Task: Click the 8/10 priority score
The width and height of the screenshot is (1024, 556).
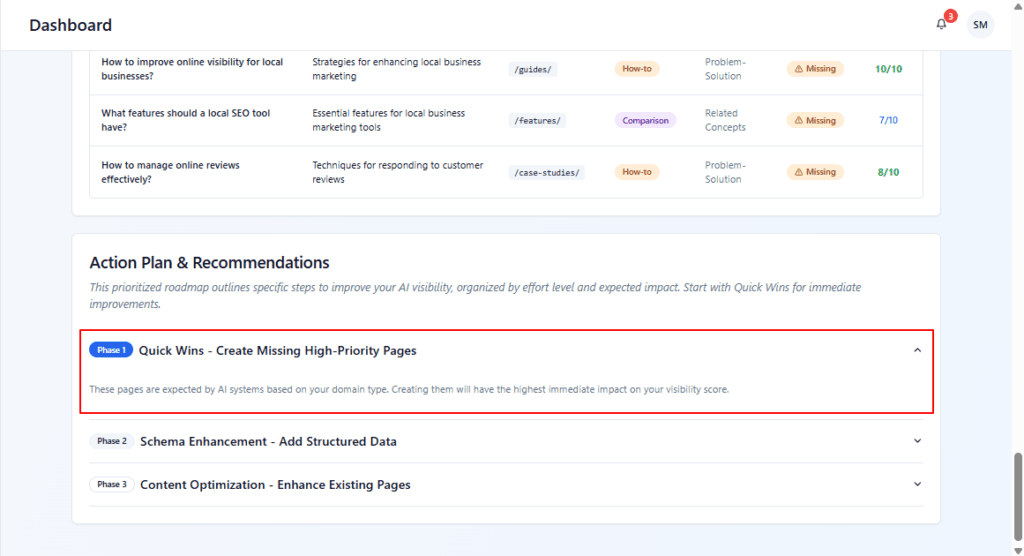Action: click(x=888, y=172)
